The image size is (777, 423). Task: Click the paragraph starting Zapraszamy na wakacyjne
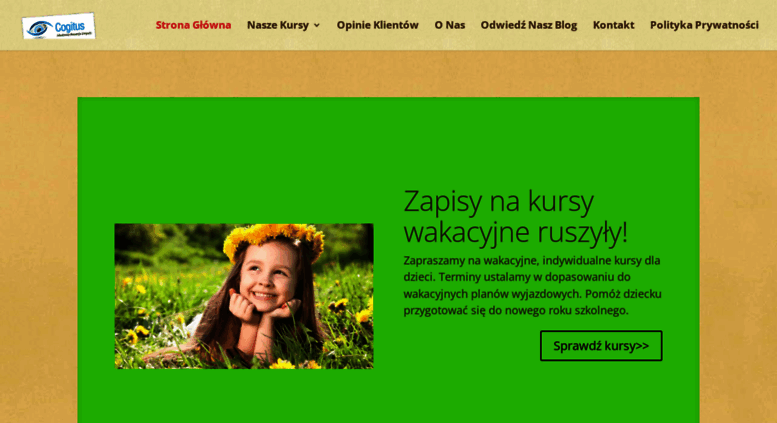tap(532, 285)
